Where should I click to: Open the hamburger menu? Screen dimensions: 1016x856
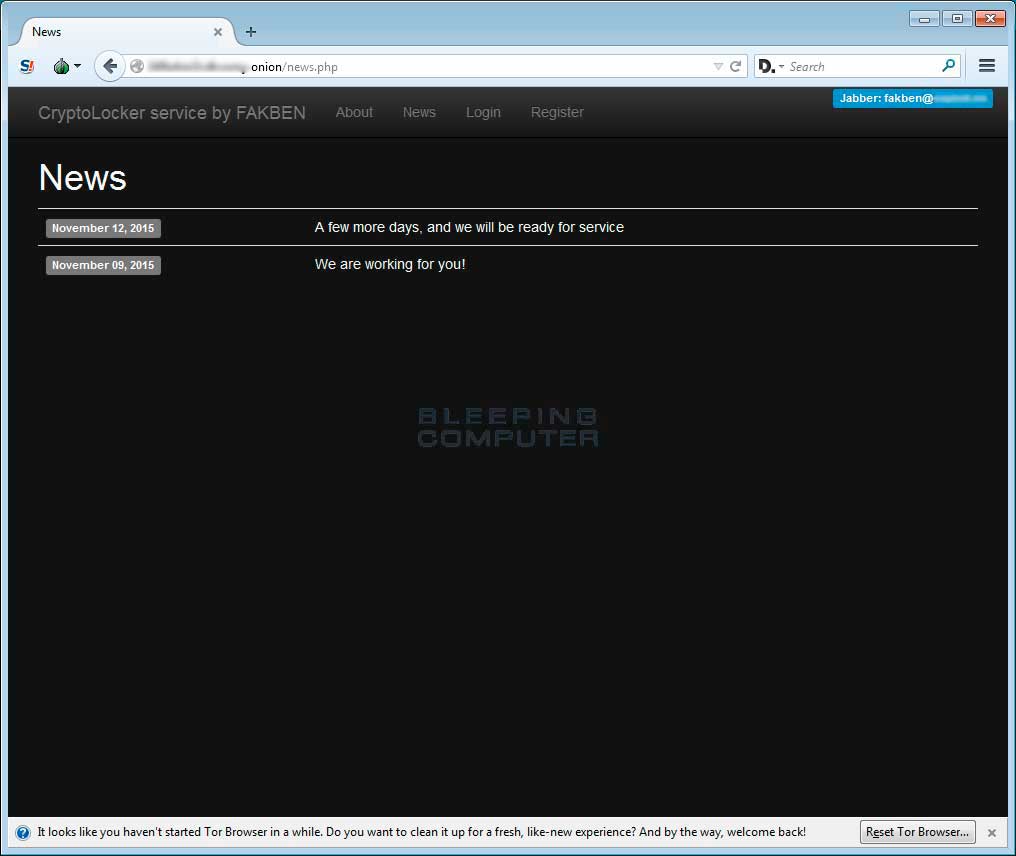(x=987, y=65)
